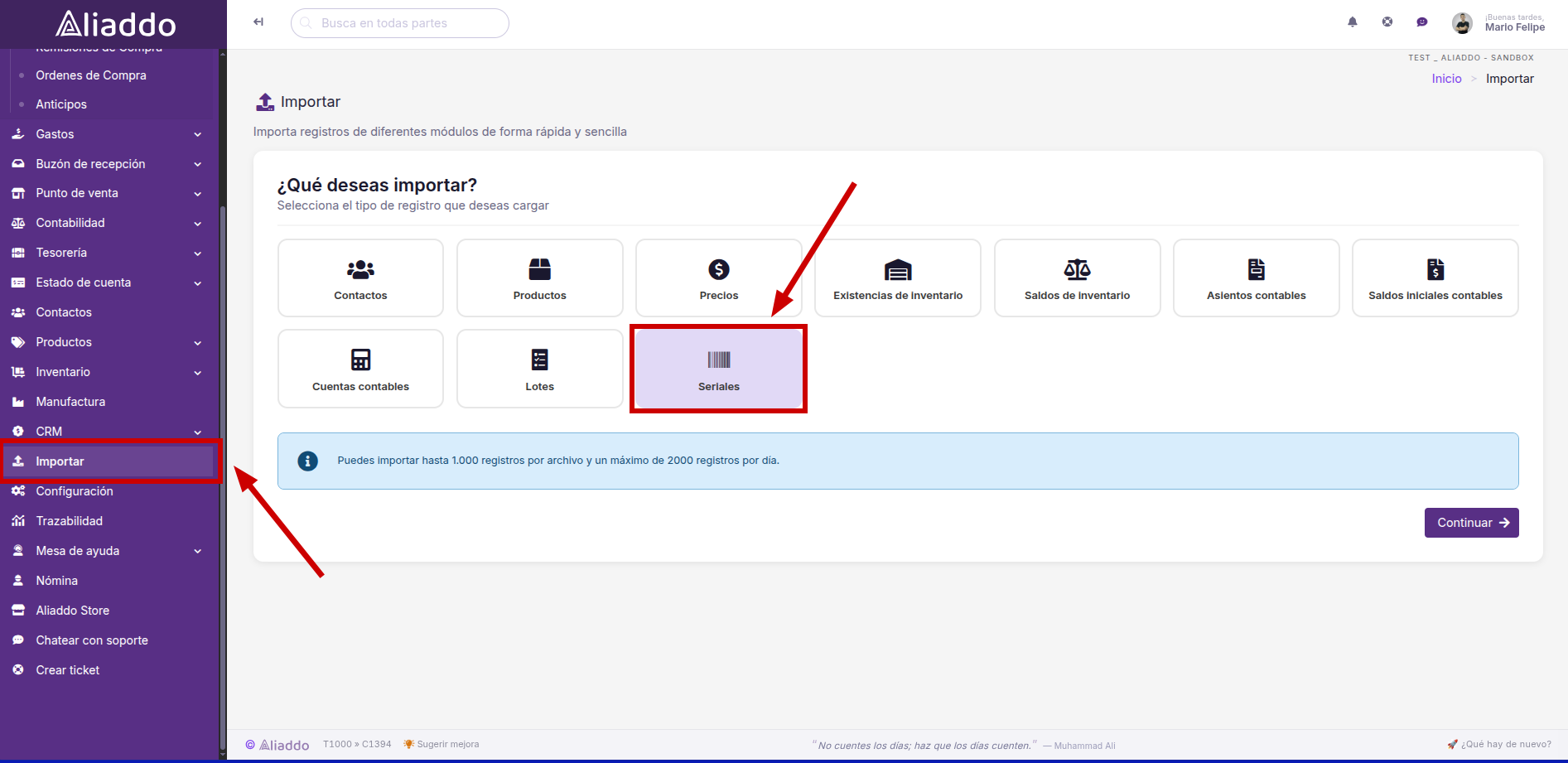Expand the Inventario menu
This screenshot has width=1568, height=763.
pos(108,372)
